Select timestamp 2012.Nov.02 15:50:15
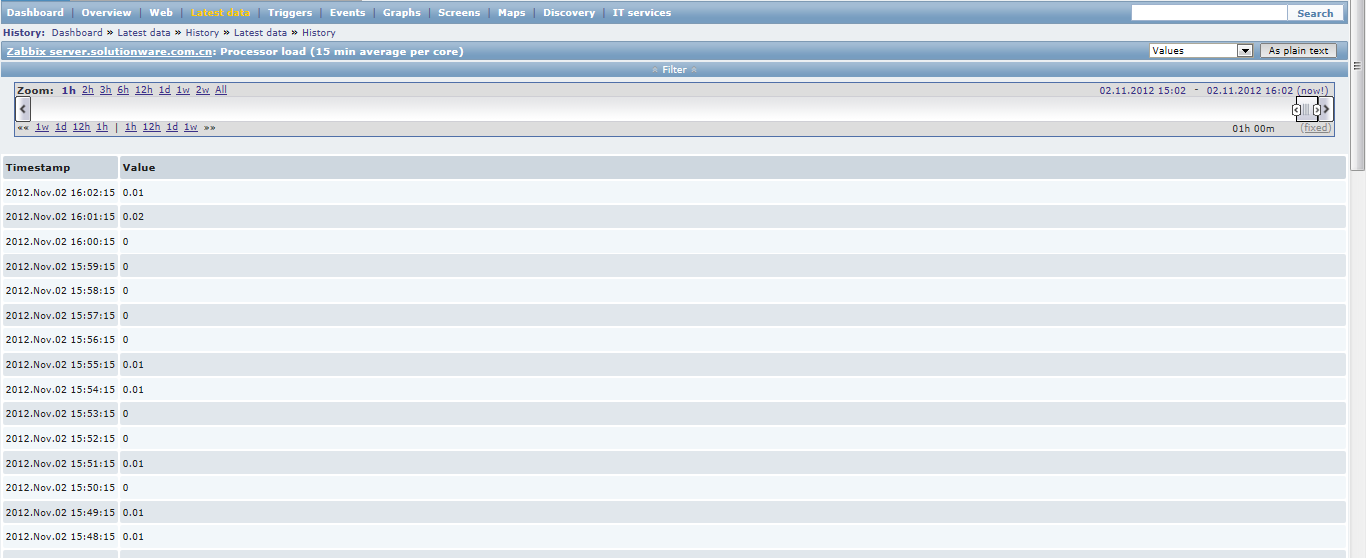Screen dimensions: 1366x558 (60, 487)
